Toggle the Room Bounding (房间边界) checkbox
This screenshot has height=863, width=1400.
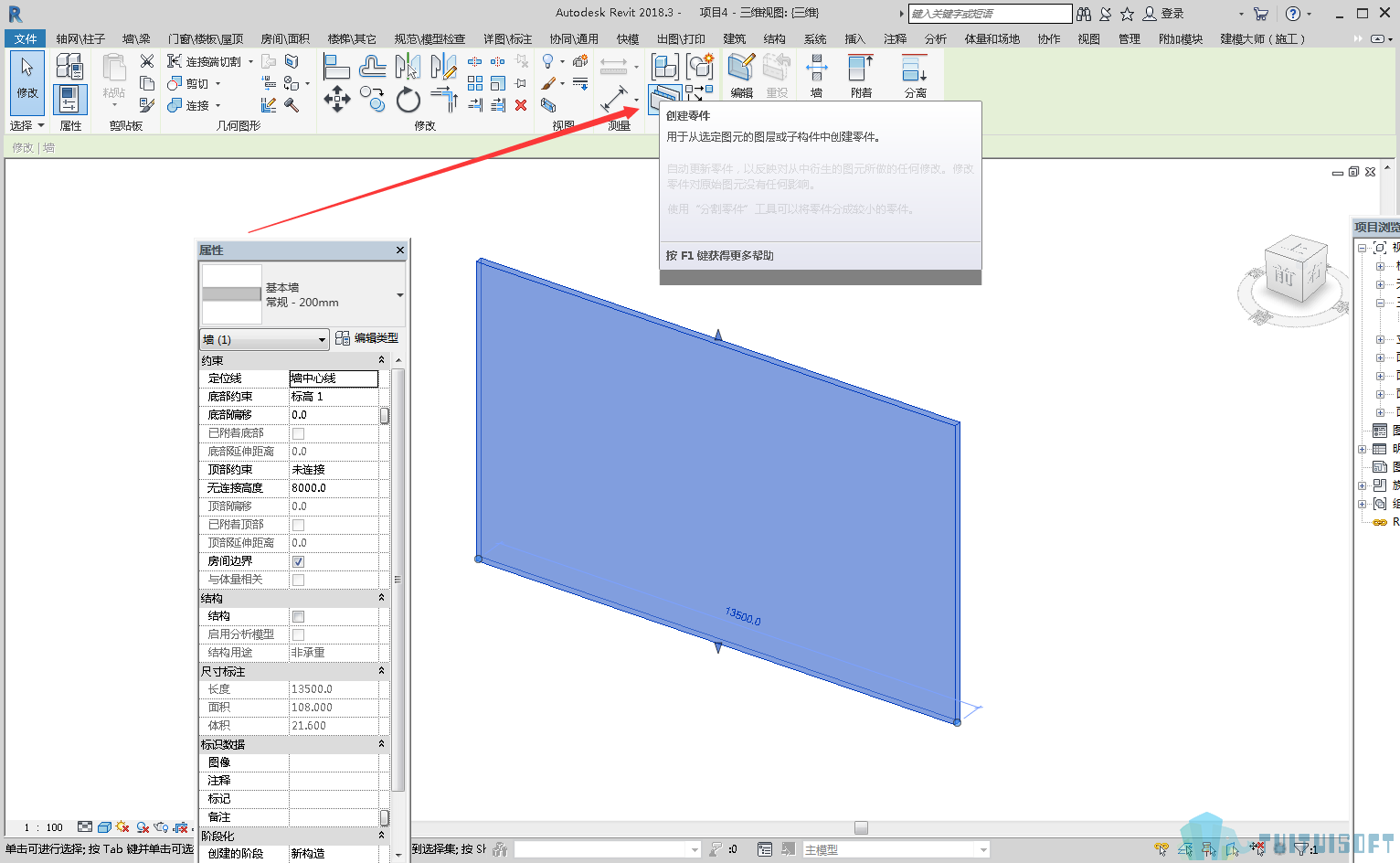coord(298,561)
